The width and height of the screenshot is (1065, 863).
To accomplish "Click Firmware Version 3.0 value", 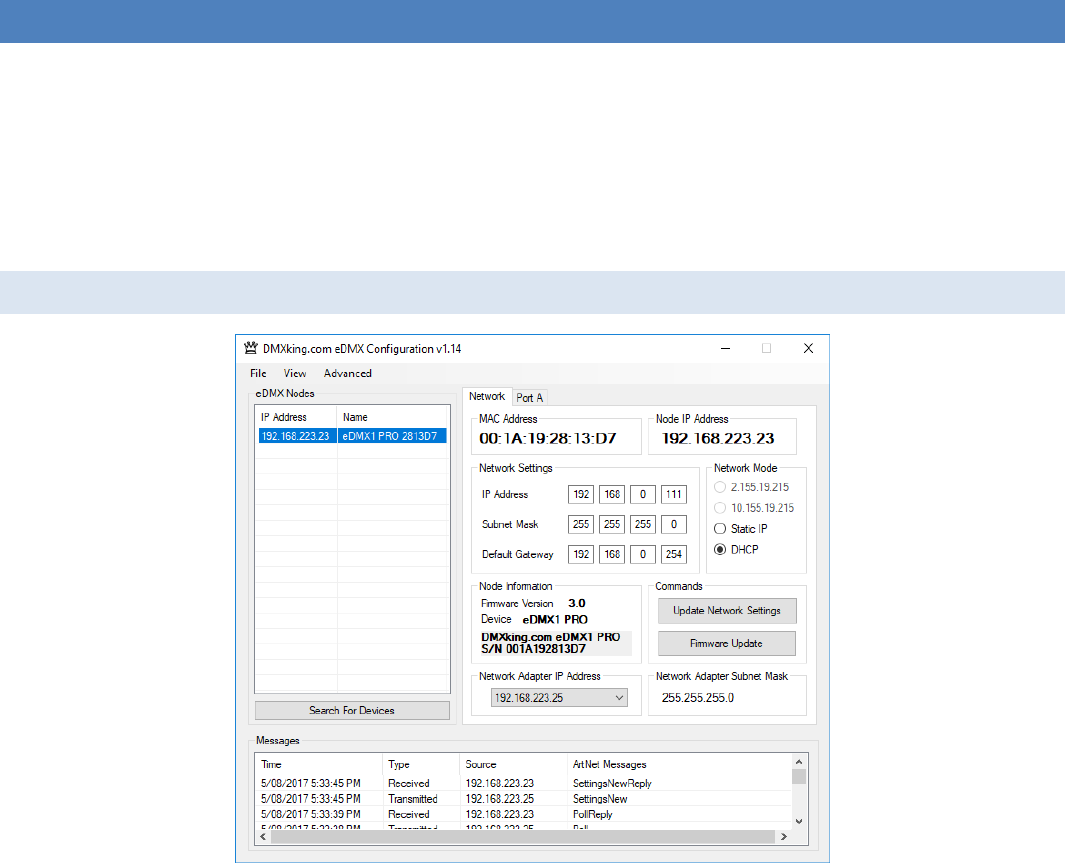I will (577, 603).
